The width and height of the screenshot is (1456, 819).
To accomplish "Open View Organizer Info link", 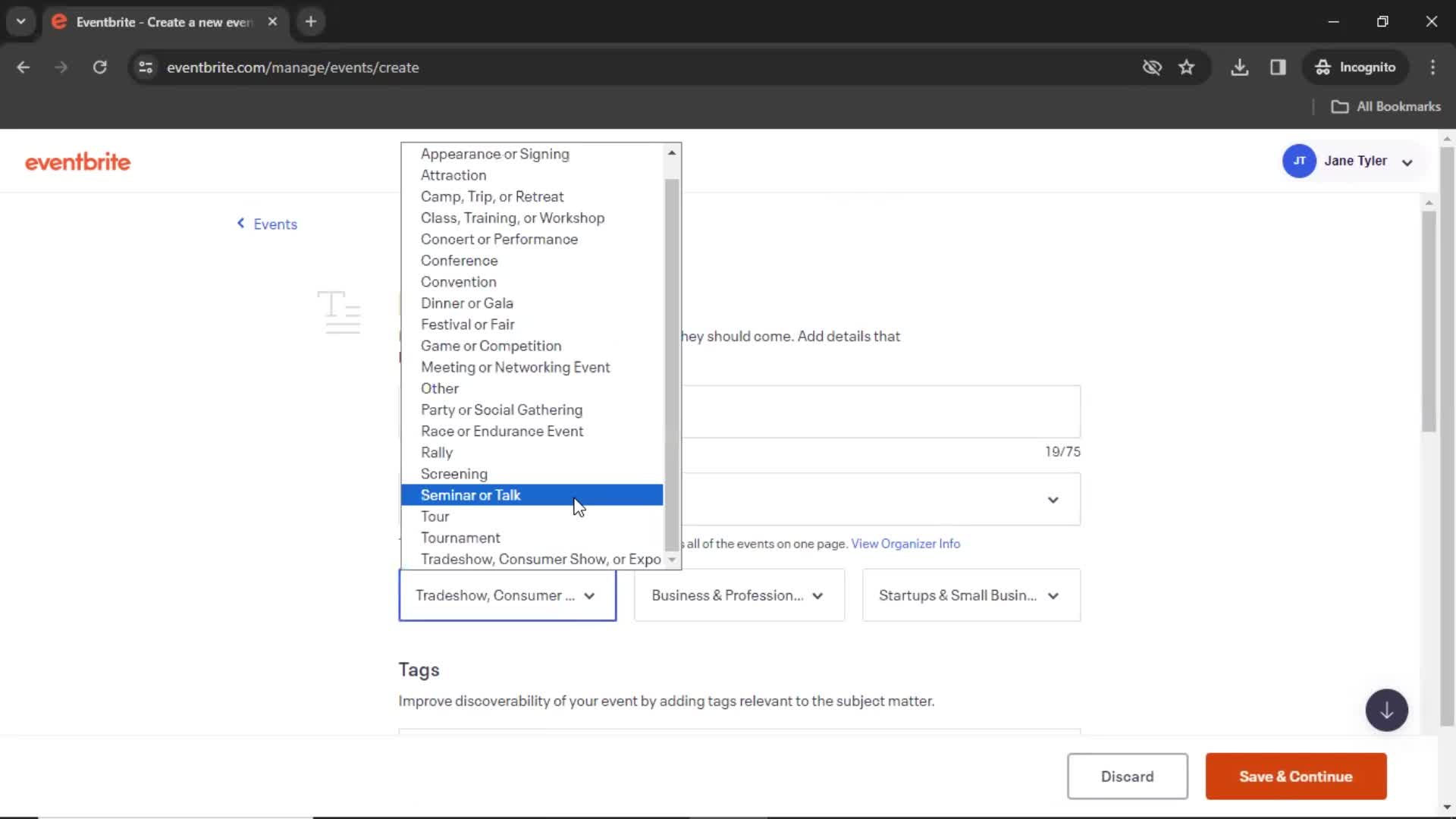I will [x=905, y=544].
